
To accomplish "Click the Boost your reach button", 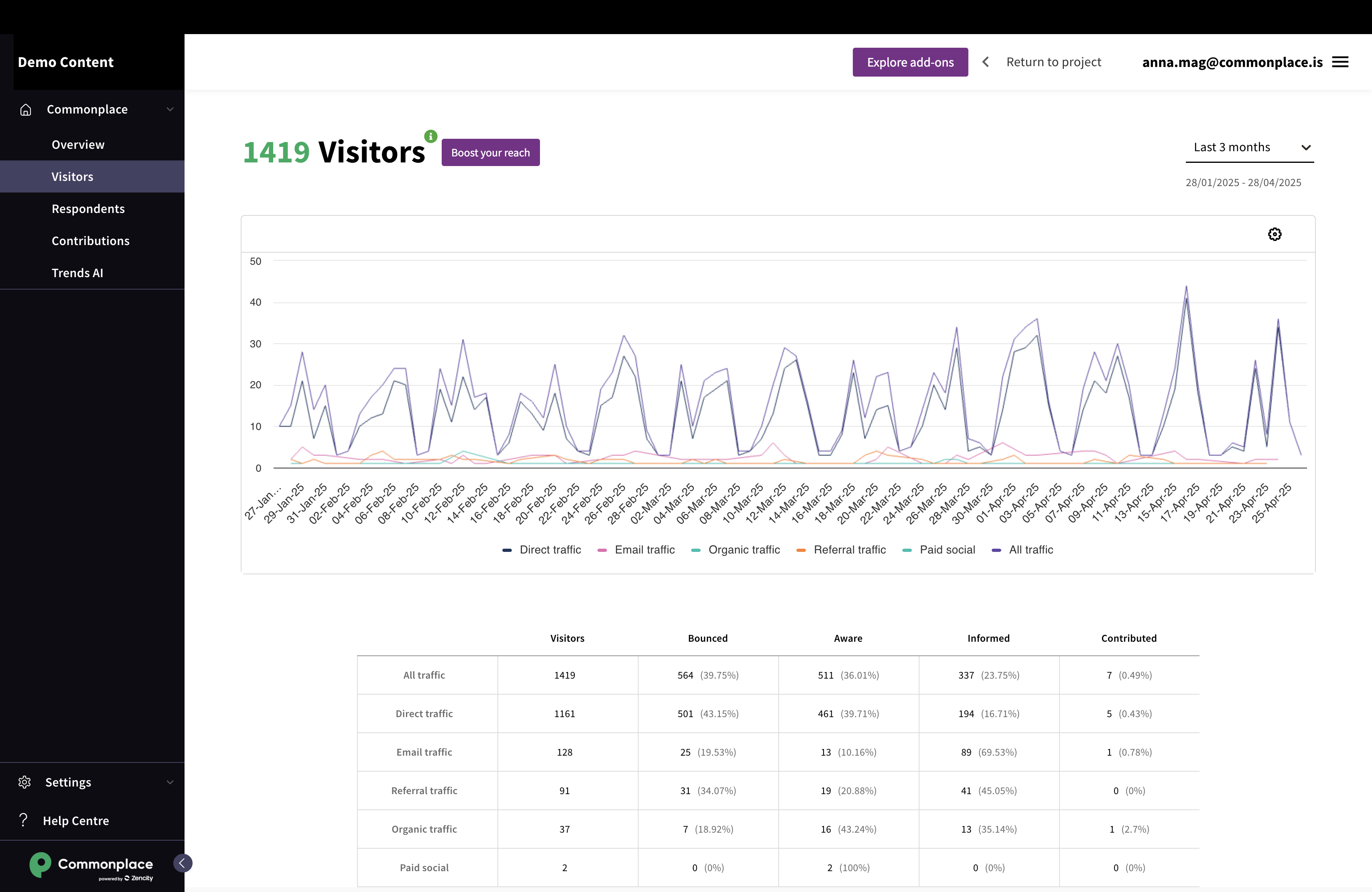I will click(490, 153).
